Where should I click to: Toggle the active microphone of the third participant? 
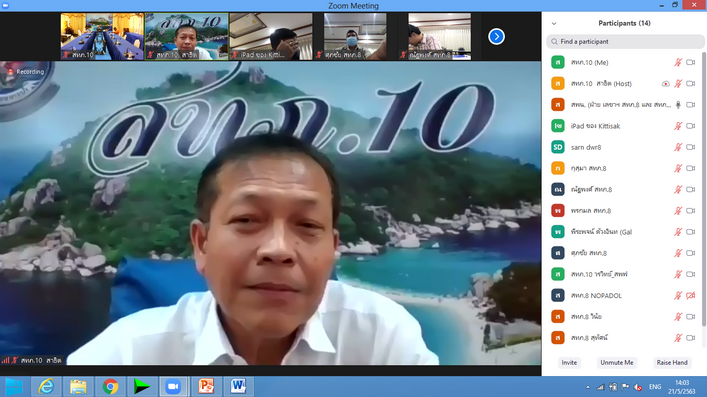pyautogui.click(x=678, y=105)
